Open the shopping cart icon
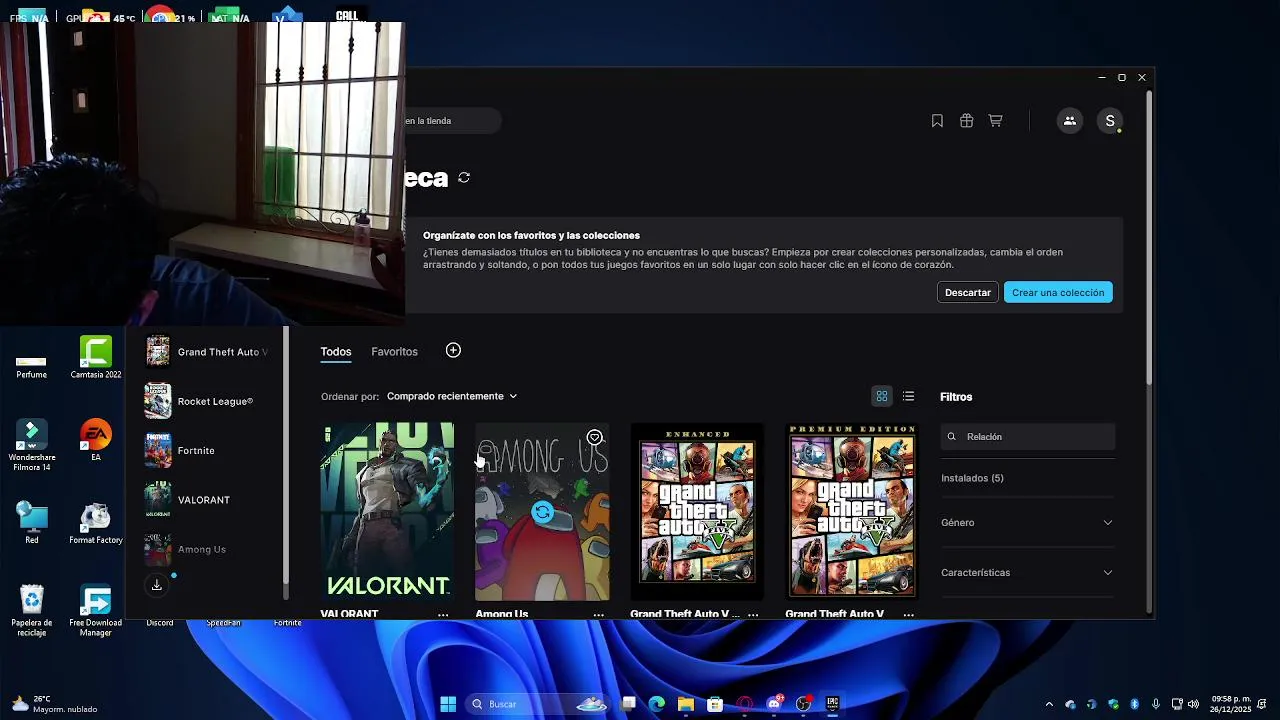 pos(995,121)
